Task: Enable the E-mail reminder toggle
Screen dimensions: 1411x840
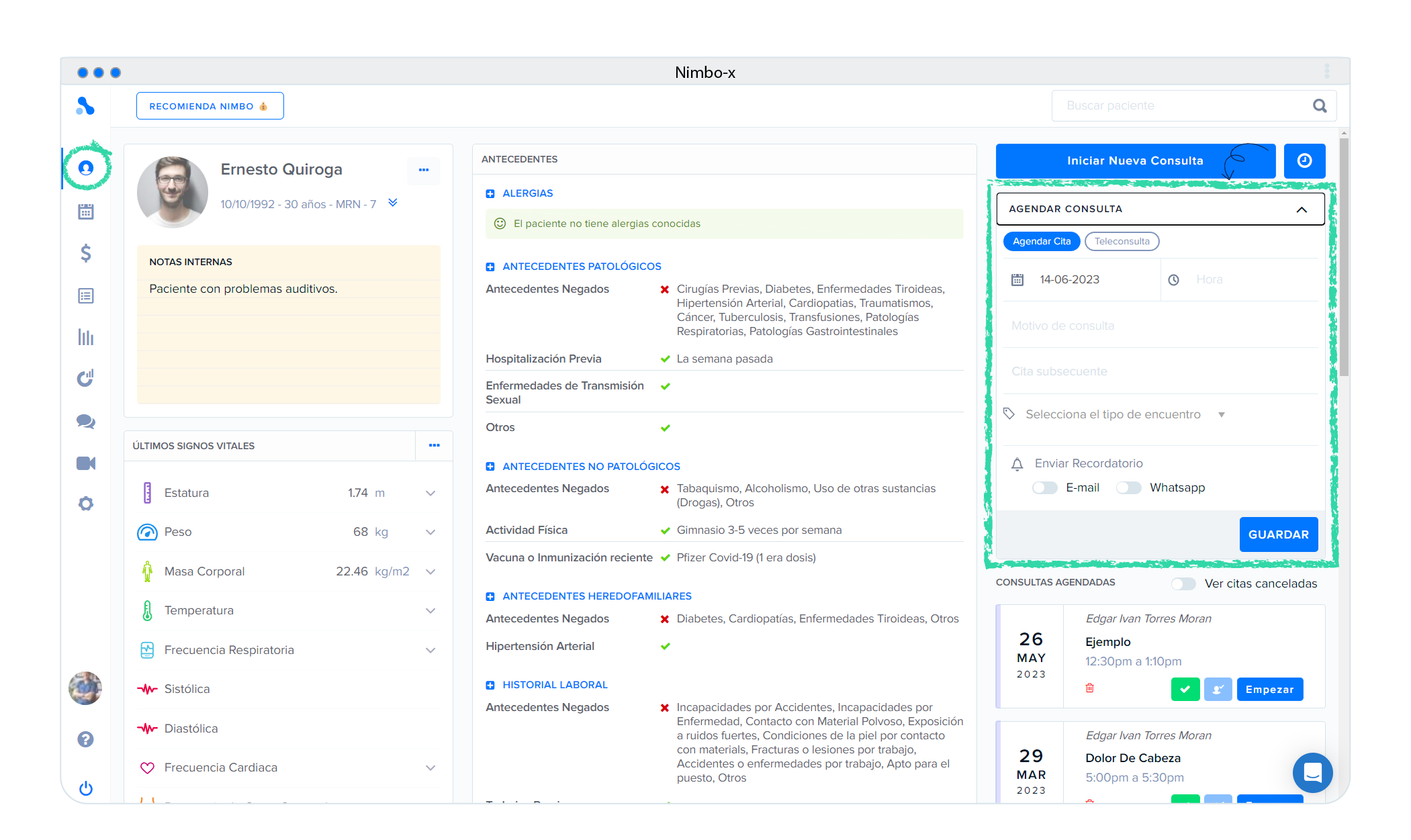Action: click(1044, 487)
